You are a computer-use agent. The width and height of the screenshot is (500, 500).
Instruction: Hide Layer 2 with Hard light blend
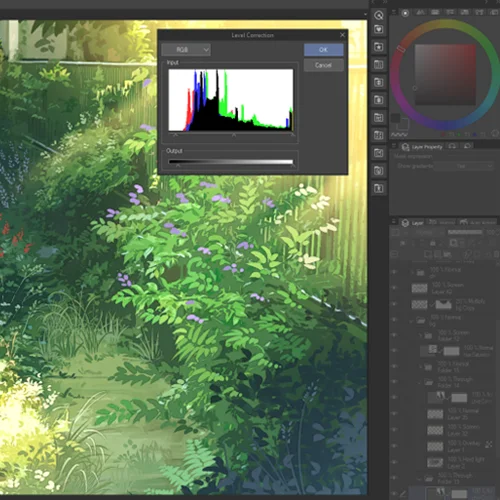394,462
